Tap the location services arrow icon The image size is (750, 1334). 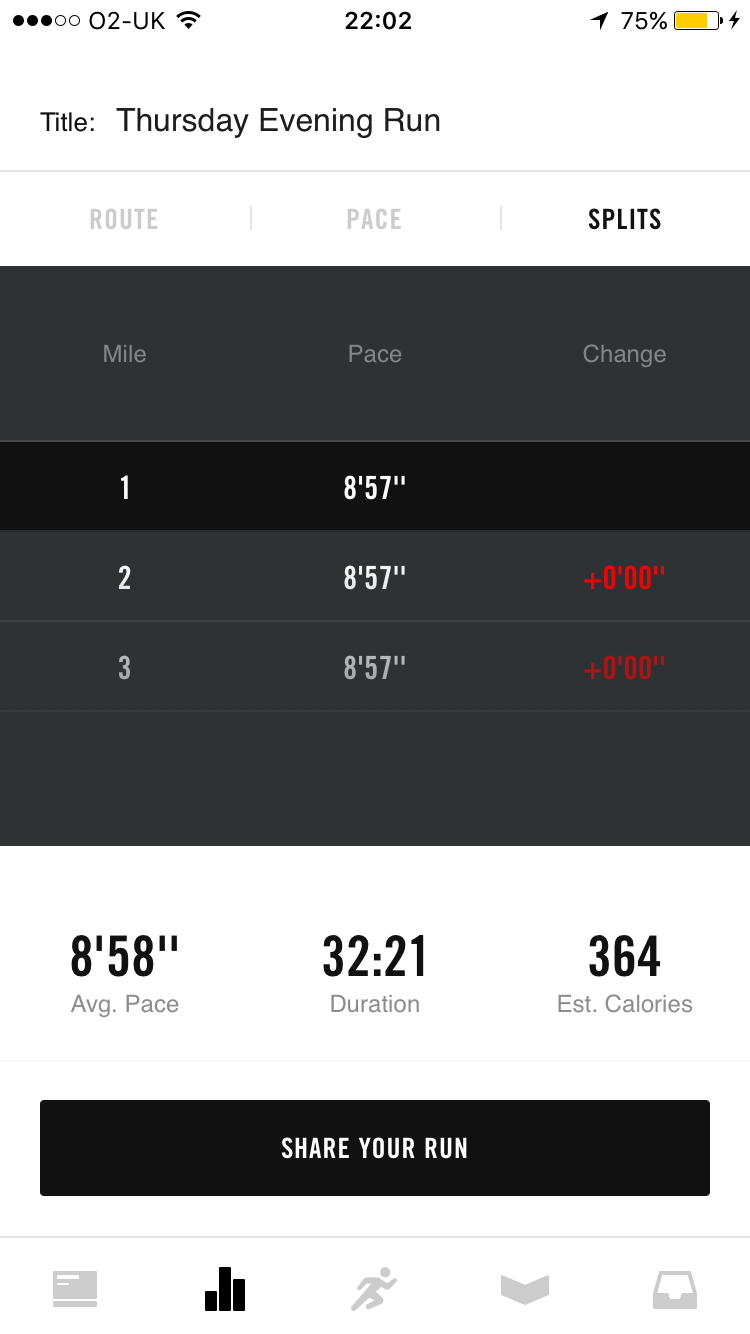pos(599,21)
